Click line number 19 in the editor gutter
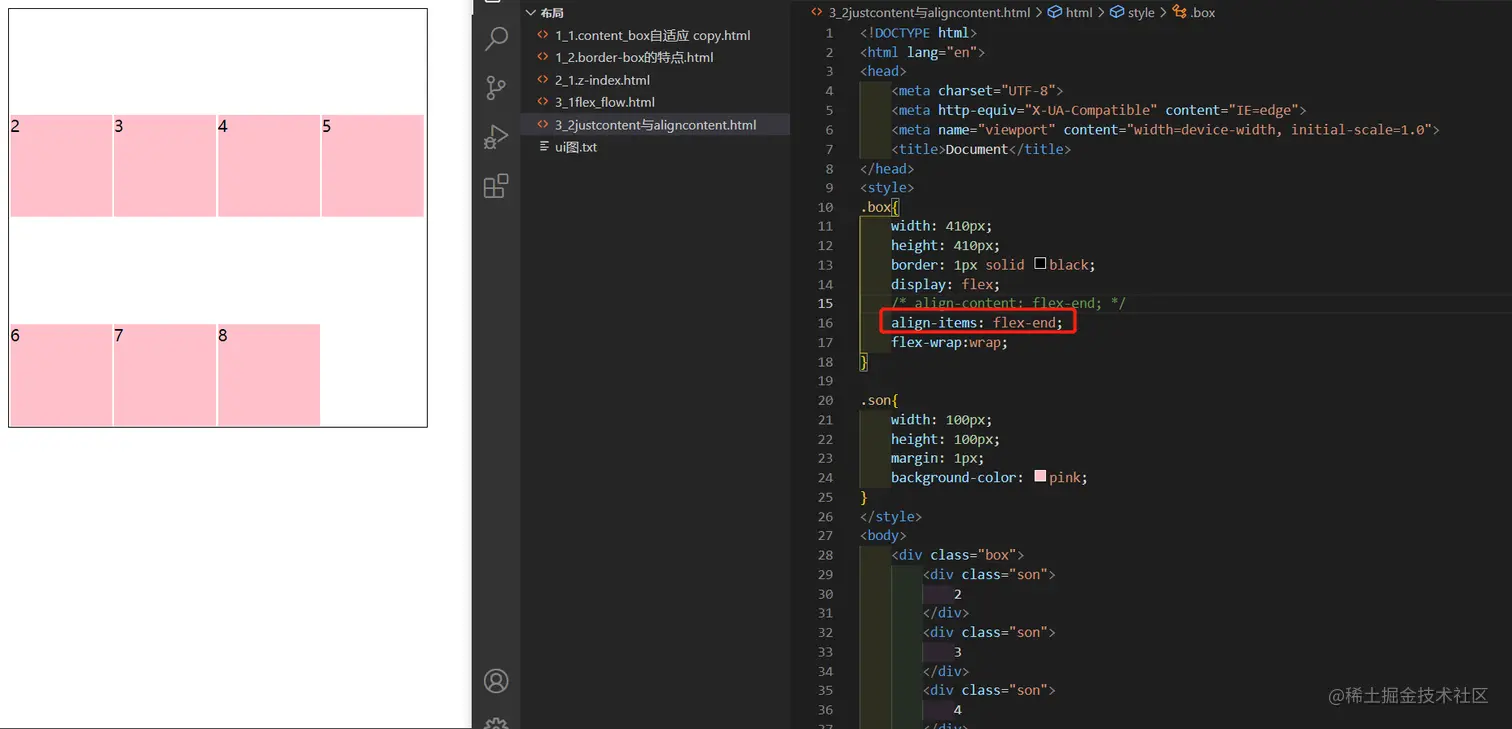Viewport: 1512px width, 729px height. point(825,381)
